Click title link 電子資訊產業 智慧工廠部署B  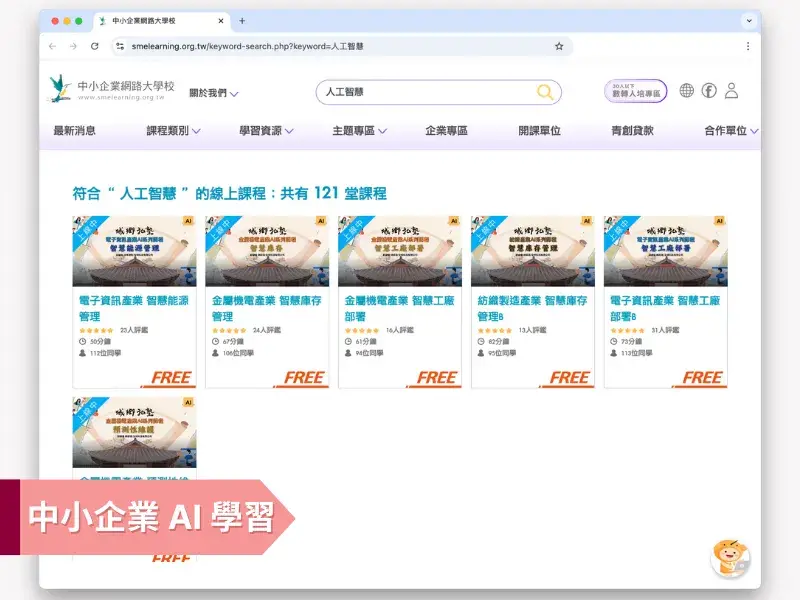pos(665,308)
